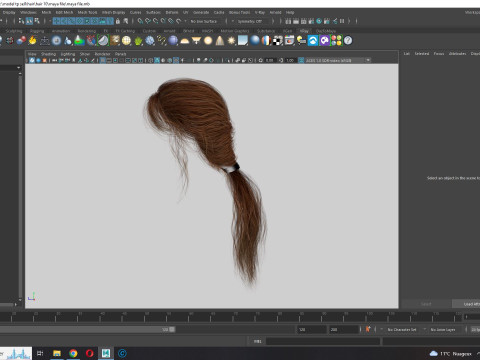Click the glossy blue ball material icon
Screen dimensions: 480x360
pyautogui.click(x=255, y=41)
